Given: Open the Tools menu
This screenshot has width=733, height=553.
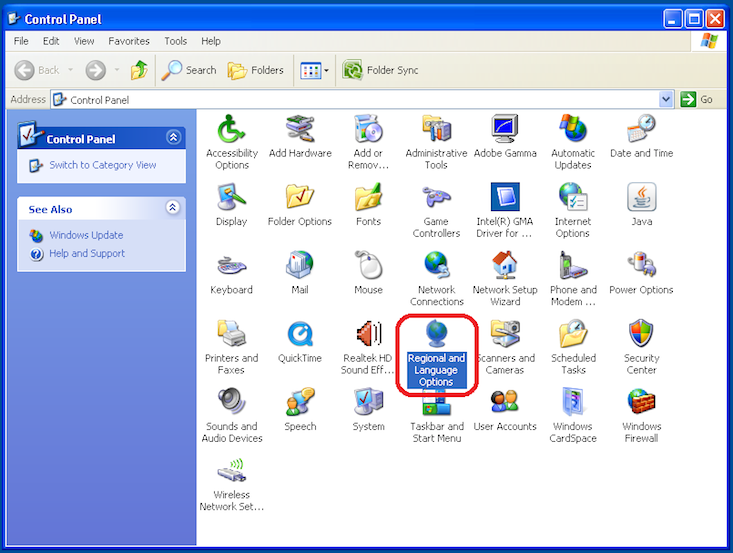Looking at the screenshot, I should point(176,41).
